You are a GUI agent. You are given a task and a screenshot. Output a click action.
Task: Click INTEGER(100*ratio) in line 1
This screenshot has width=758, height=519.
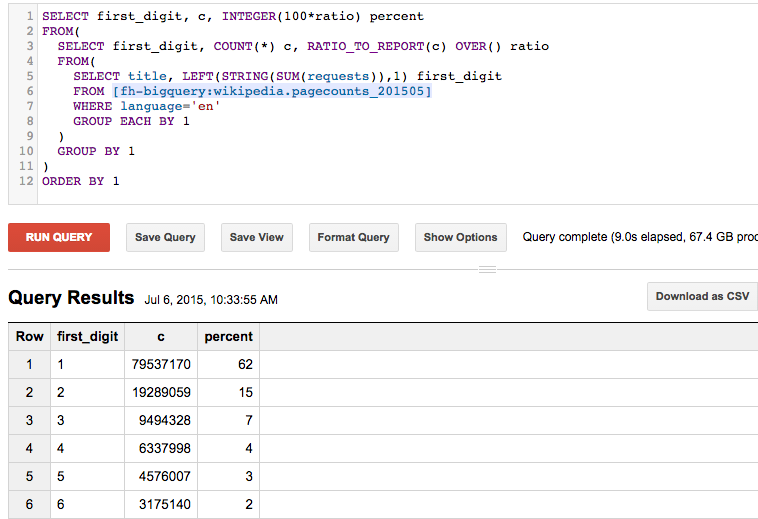click(291, 16)
